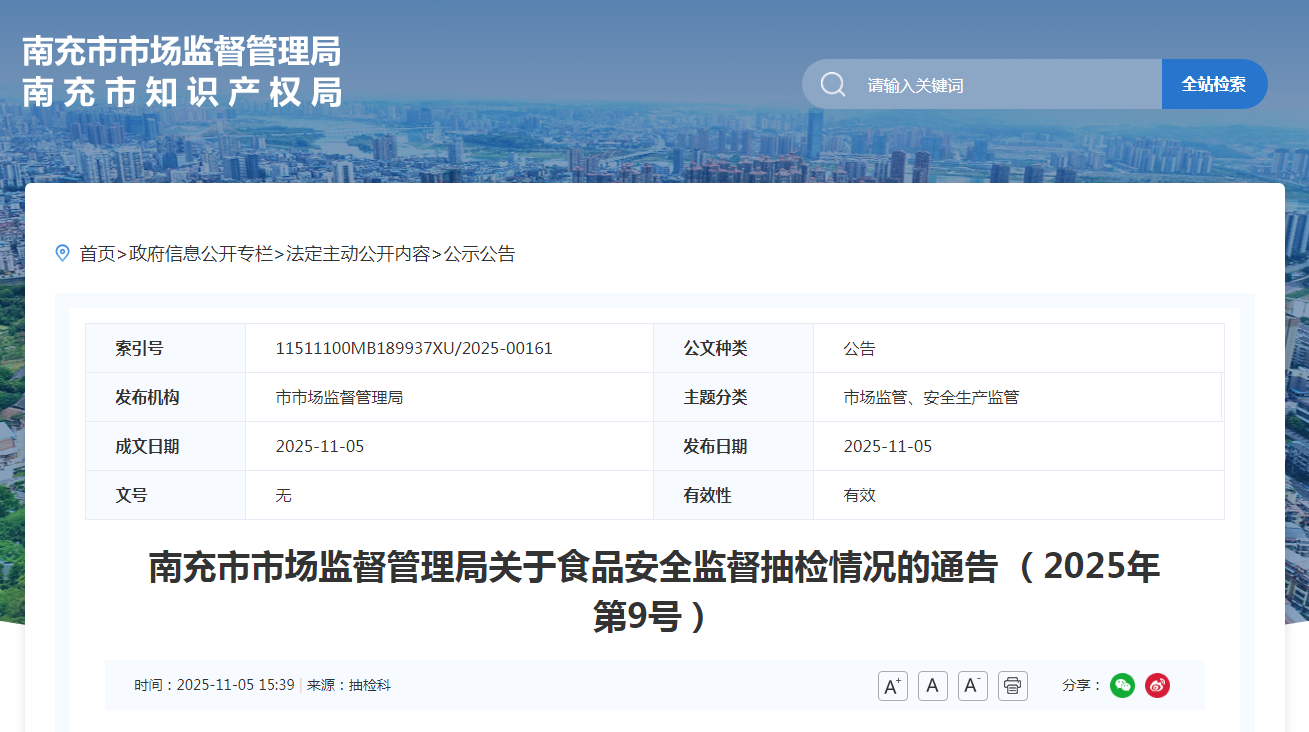Click the blue location pin beside the breadcrumb
Screen dimensions: 1309x732
[62, 253]
